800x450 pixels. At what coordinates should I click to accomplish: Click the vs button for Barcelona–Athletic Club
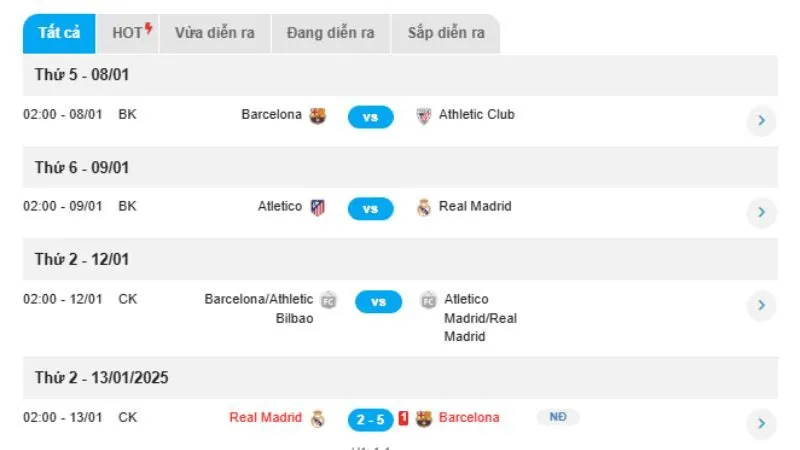click(370, 117)
